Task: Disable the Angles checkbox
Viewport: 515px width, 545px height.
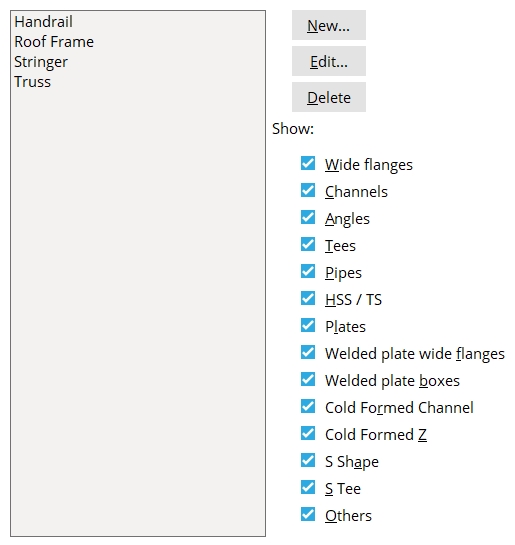Action: (x=308, y=218)
